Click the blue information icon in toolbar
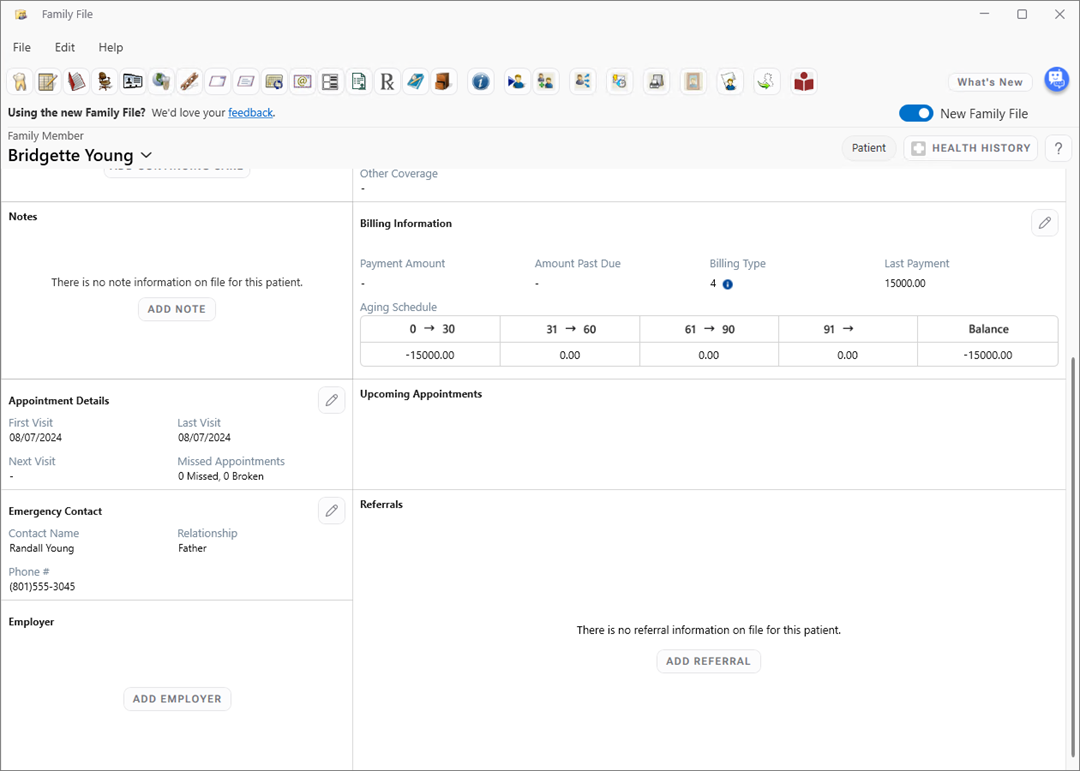Image resolution: width=1080 pixels, height=771 pixels. (481, 82)
